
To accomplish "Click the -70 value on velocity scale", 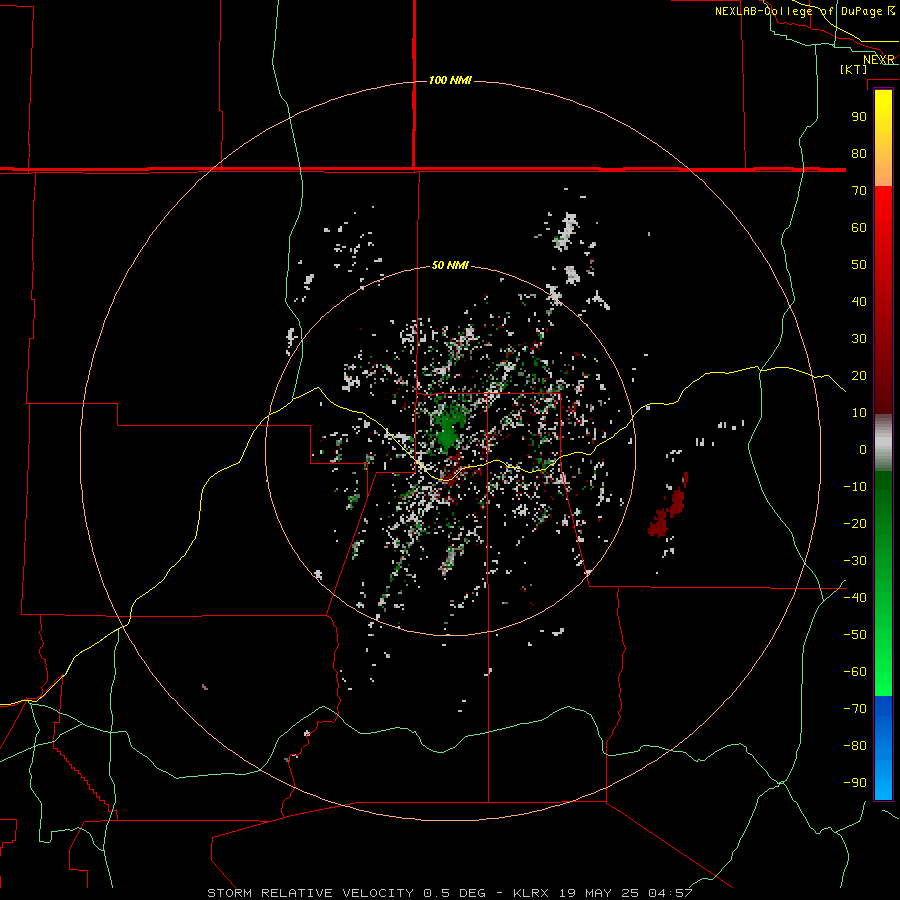I will [x=855, y=709].
